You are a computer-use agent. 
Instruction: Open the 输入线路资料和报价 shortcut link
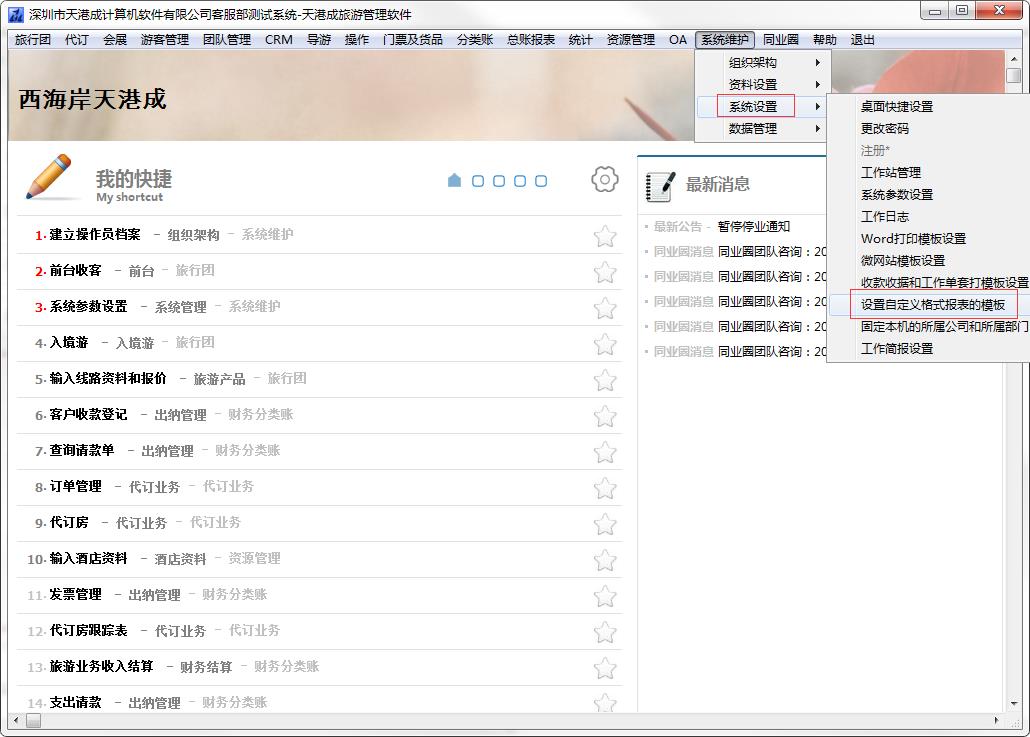(x=108, y=379)
